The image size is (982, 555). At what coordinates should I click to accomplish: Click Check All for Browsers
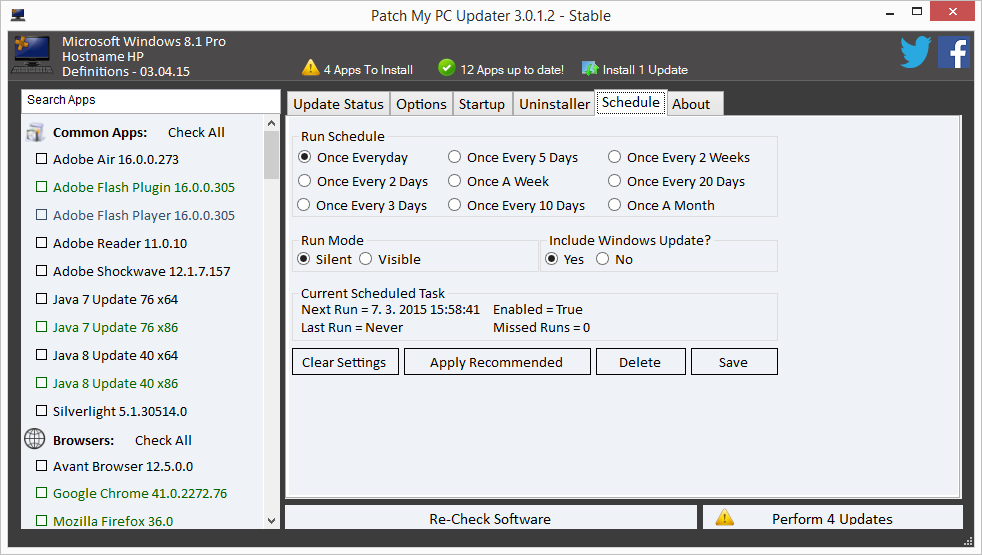tap(163, 440)
